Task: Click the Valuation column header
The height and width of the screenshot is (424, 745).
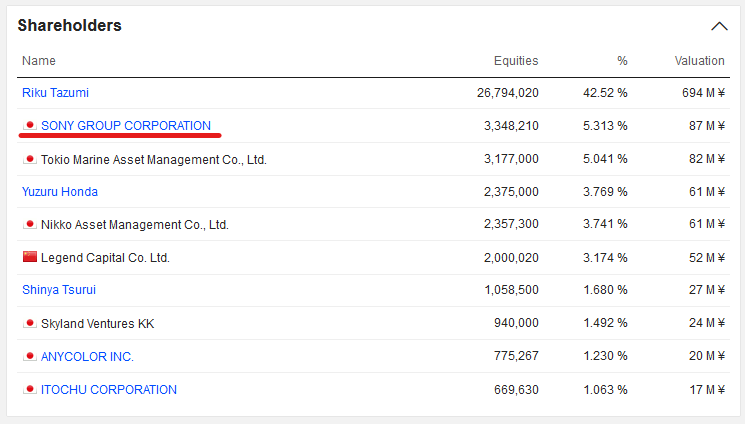Action: [699, 61]
